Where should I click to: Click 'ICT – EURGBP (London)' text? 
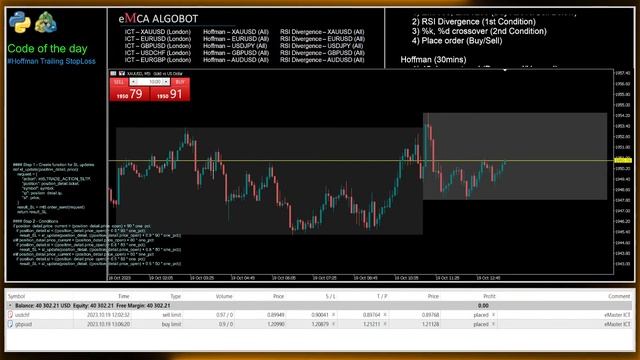point(158,60)
